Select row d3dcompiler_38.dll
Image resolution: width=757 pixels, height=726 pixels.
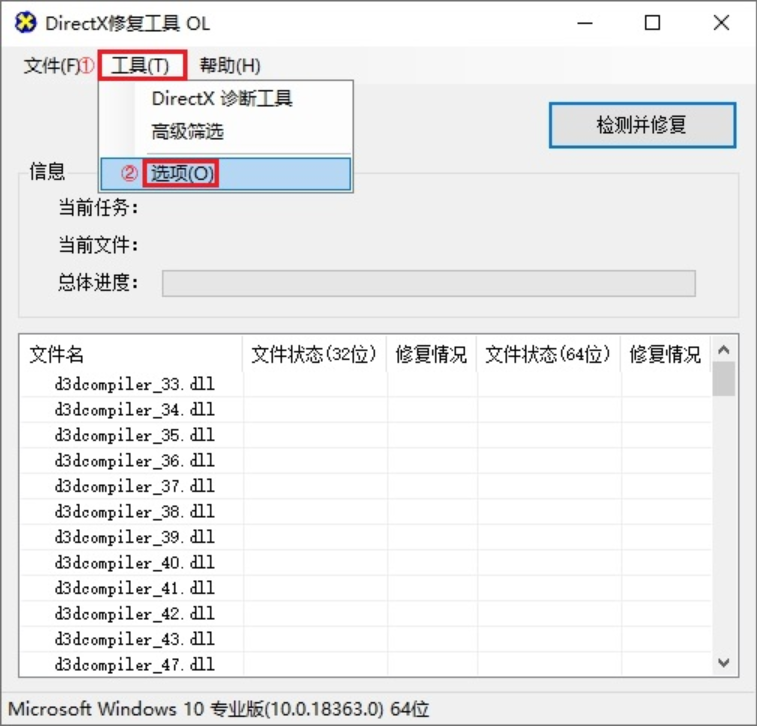(366, 512)
